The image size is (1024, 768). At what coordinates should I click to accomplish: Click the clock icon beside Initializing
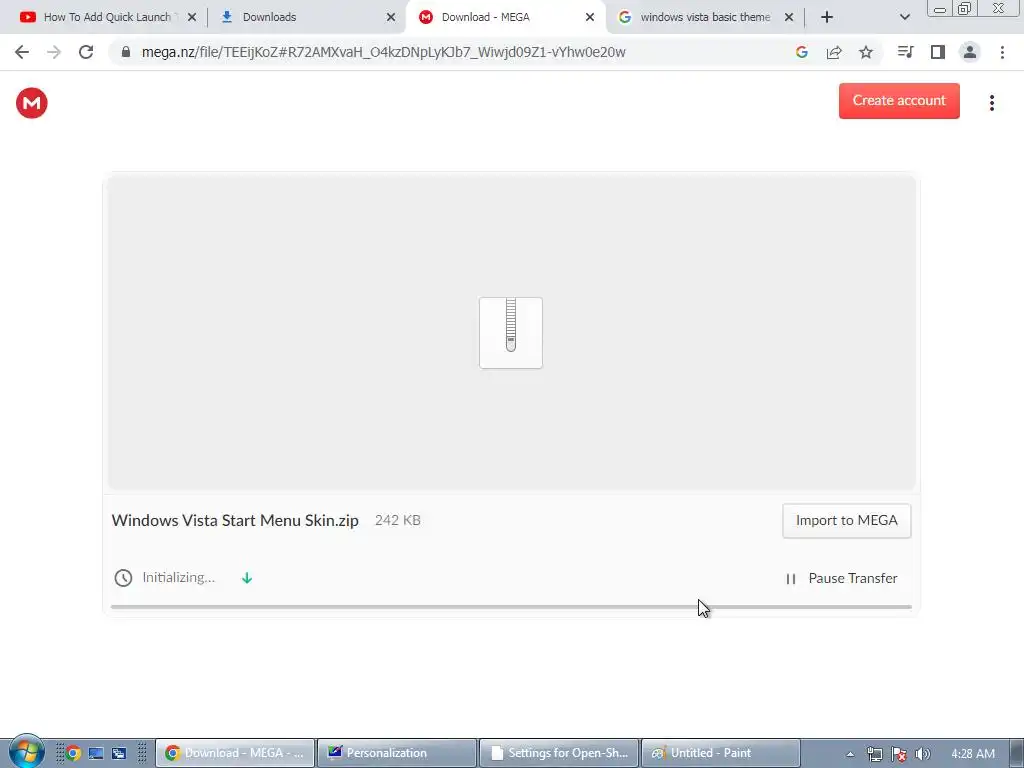pyautogui.click(x=123, y=577)
